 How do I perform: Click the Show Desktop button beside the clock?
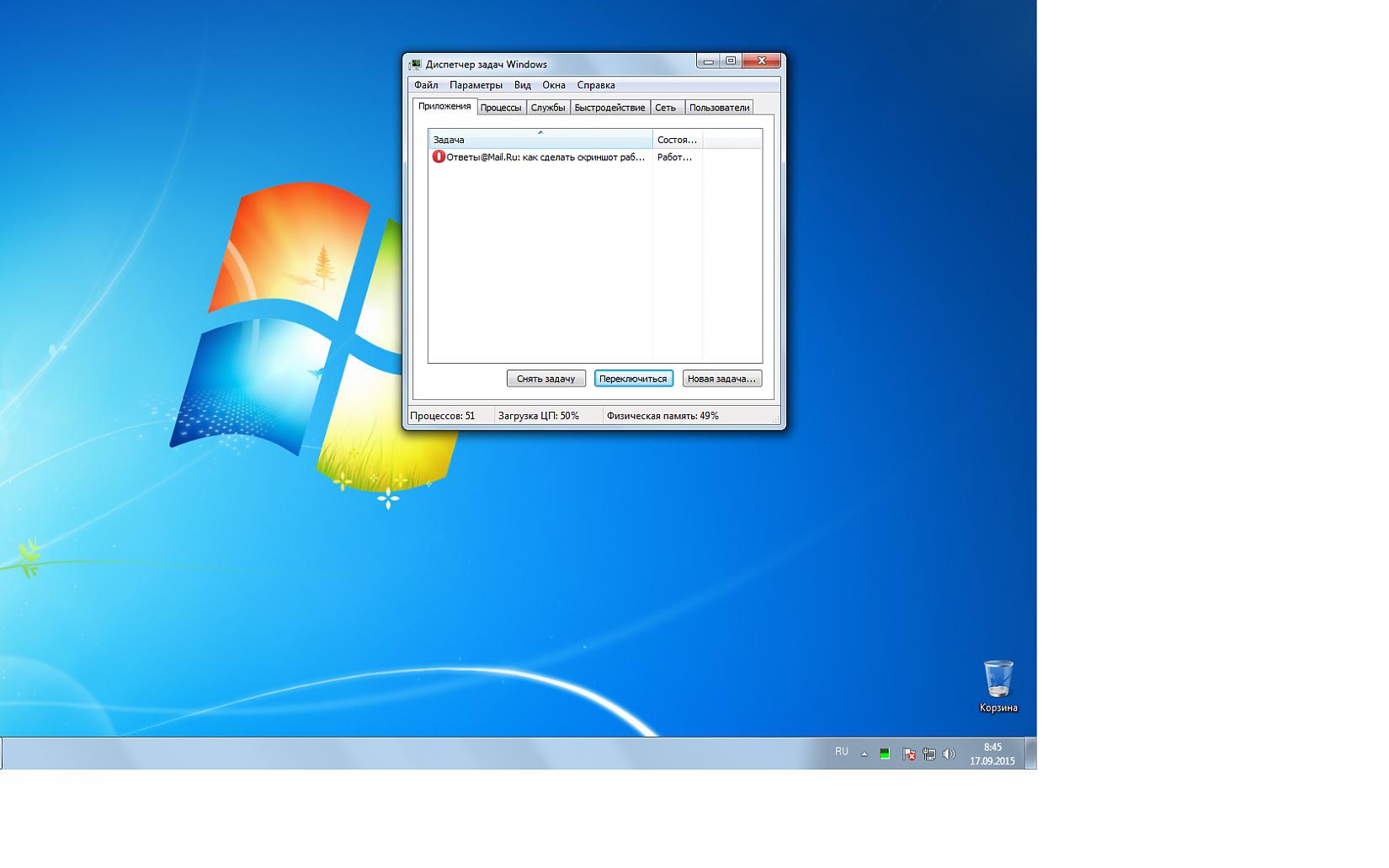point(1030,754)
